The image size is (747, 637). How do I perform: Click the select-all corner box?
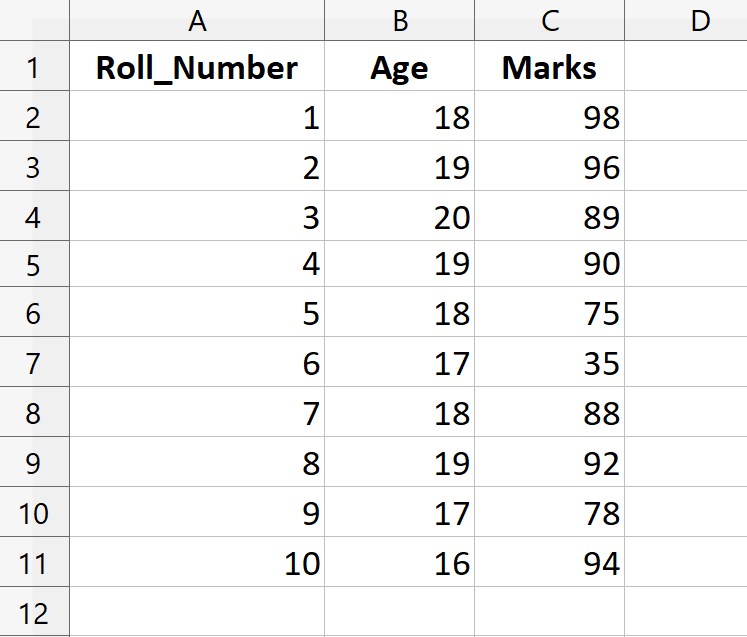tap(34, 20)
